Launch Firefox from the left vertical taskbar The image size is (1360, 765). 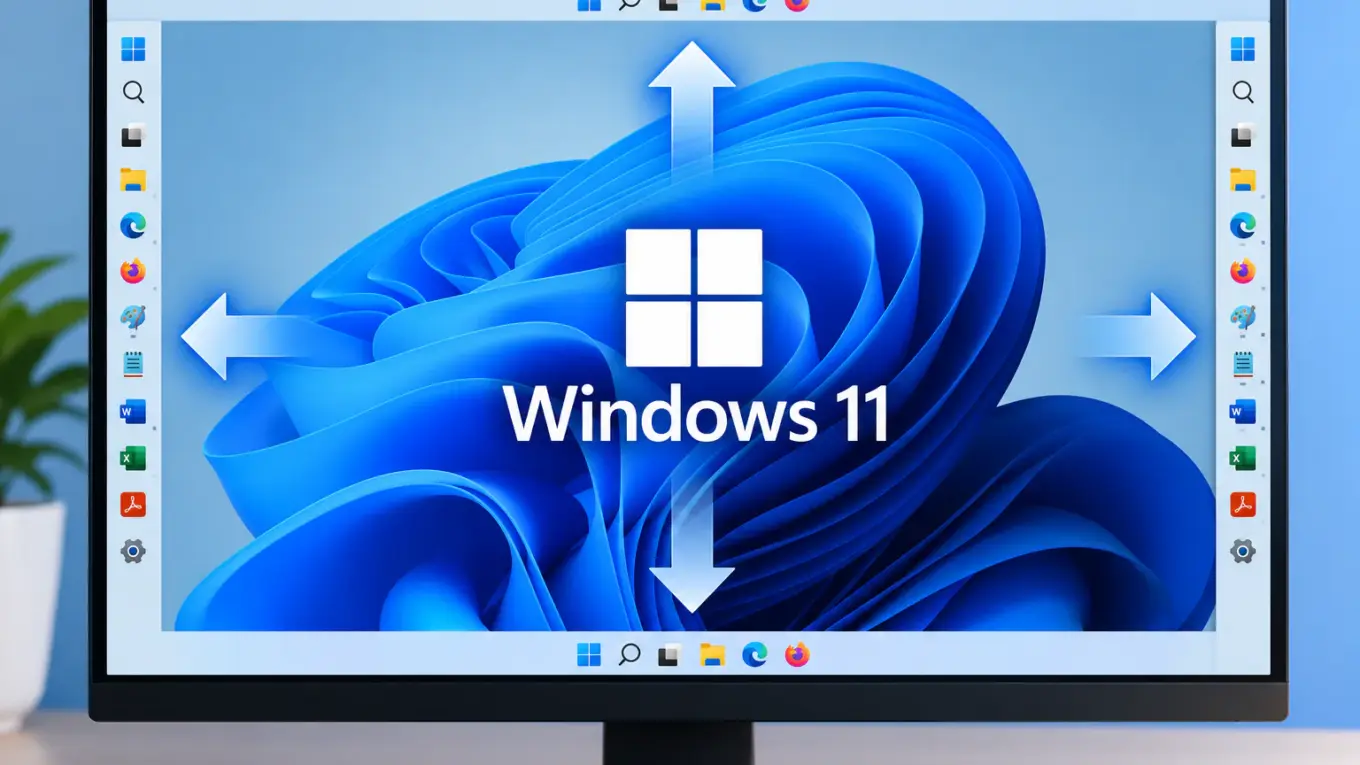pyautogui.click(x=133, y=271)
